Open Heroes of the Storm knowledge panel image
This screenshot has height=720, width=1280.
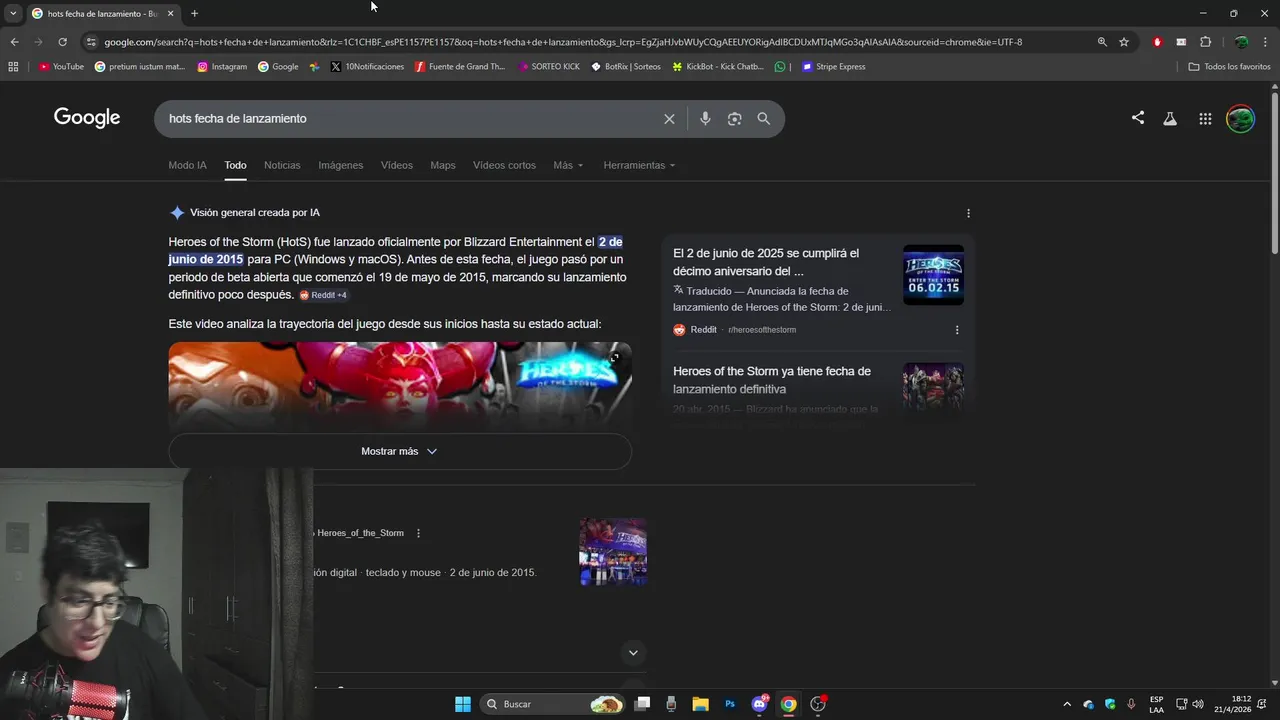tap(613, 551)
